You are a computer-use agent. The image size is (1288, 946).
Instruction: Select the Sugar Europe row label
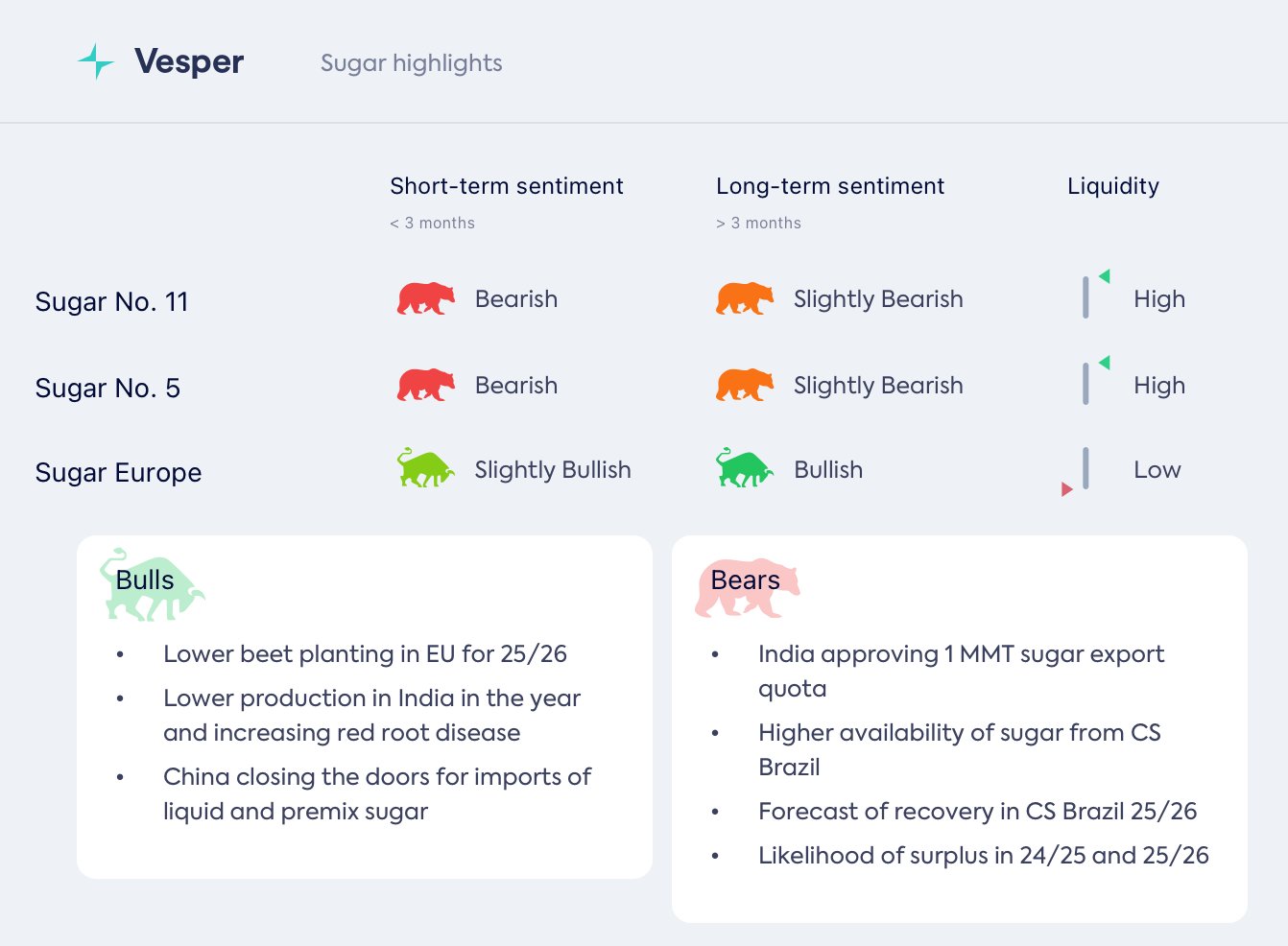pos(118,472)
